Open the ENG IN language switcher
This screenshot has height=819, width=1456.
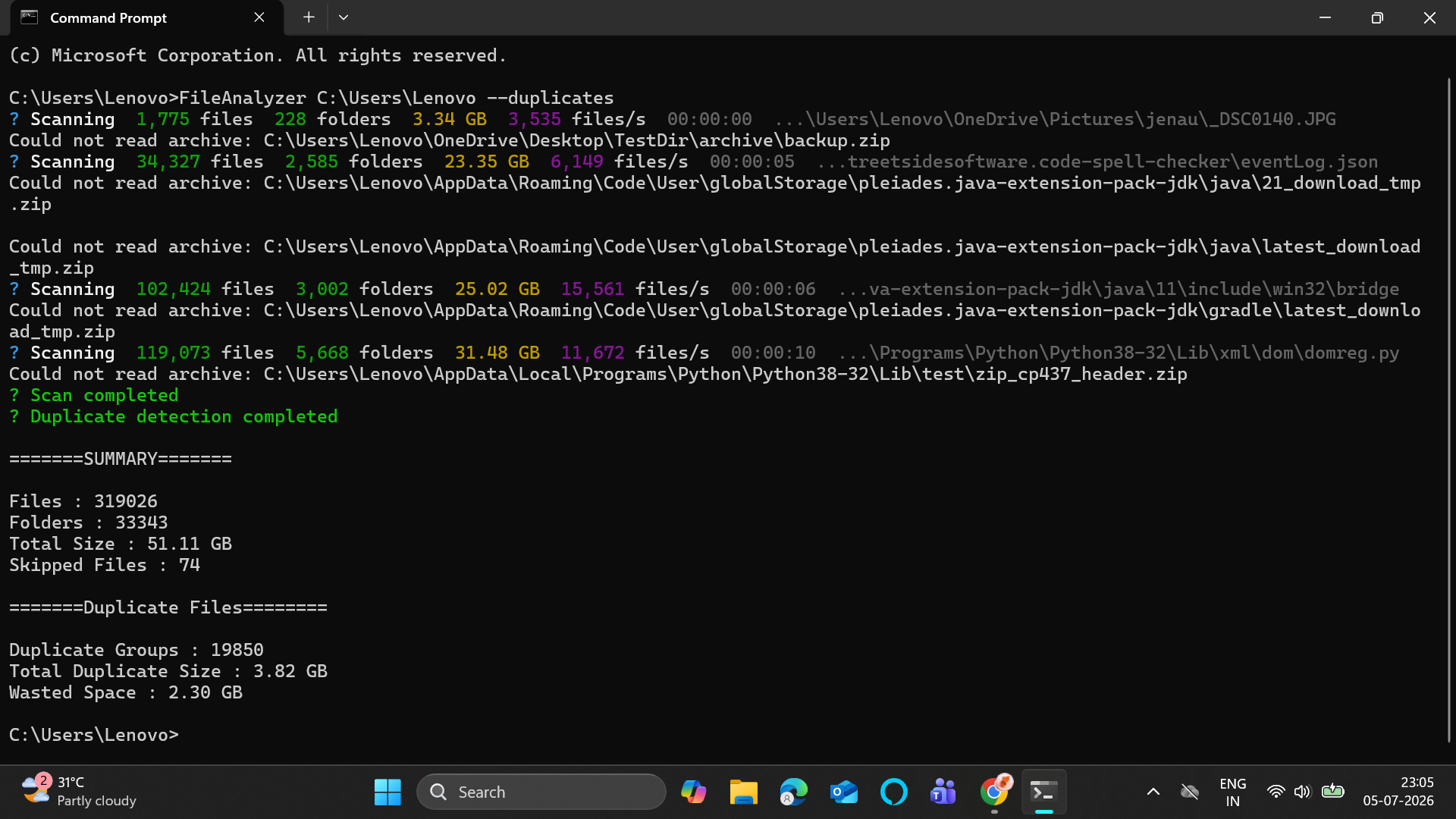coord(1233,792)
